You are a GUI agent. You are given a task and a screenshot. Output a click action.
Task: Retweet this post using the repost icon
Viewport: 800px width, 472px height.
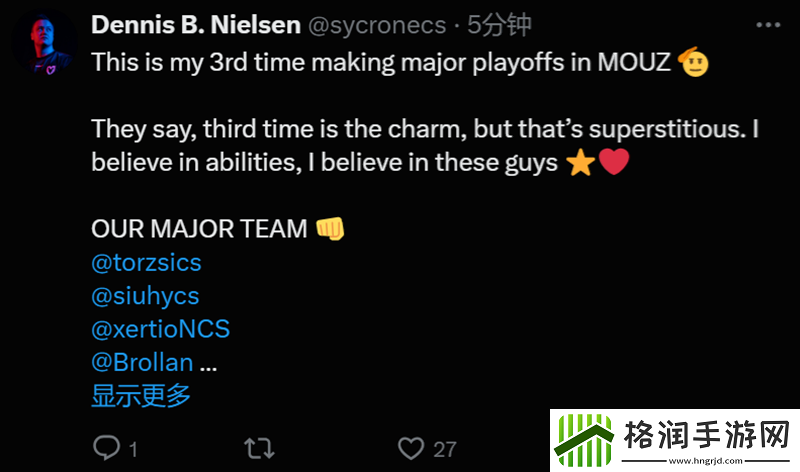click(x=259, y=449)
